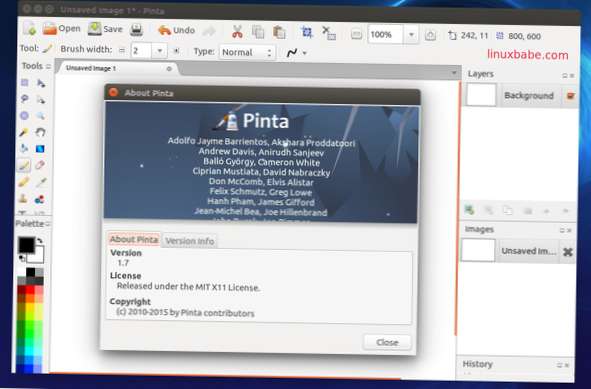Image resolution: width=591 pixels, height=389 pixels.
Task: Select the Move Selected tool
Action: 41,83
